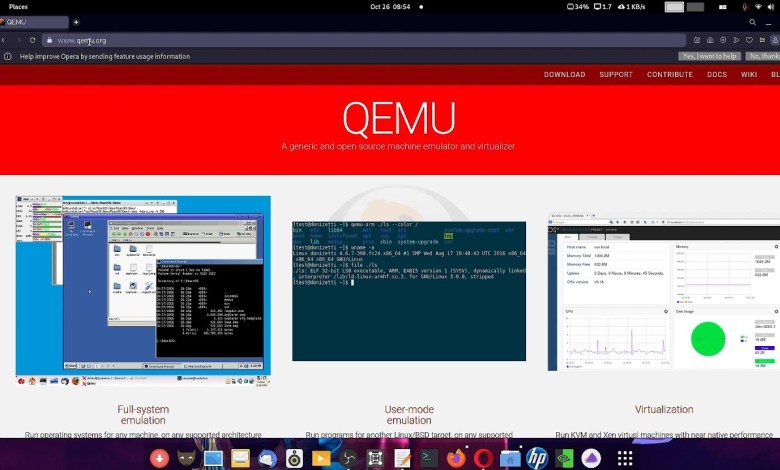Screen dimensions: 780x470
Task: Open the home folder file manager in dock
Action: tap(510, 458)
